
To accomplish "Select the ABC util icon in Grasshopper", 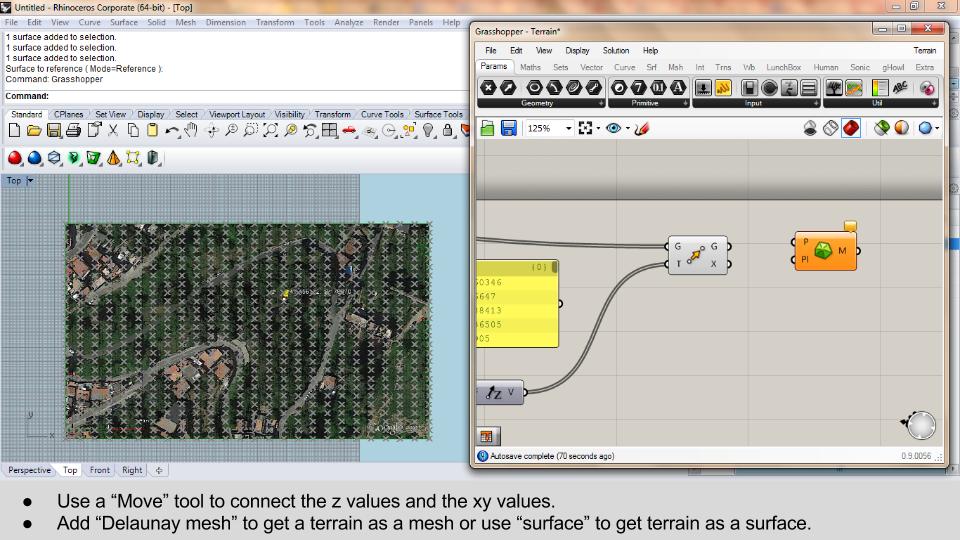I will 899,88.
